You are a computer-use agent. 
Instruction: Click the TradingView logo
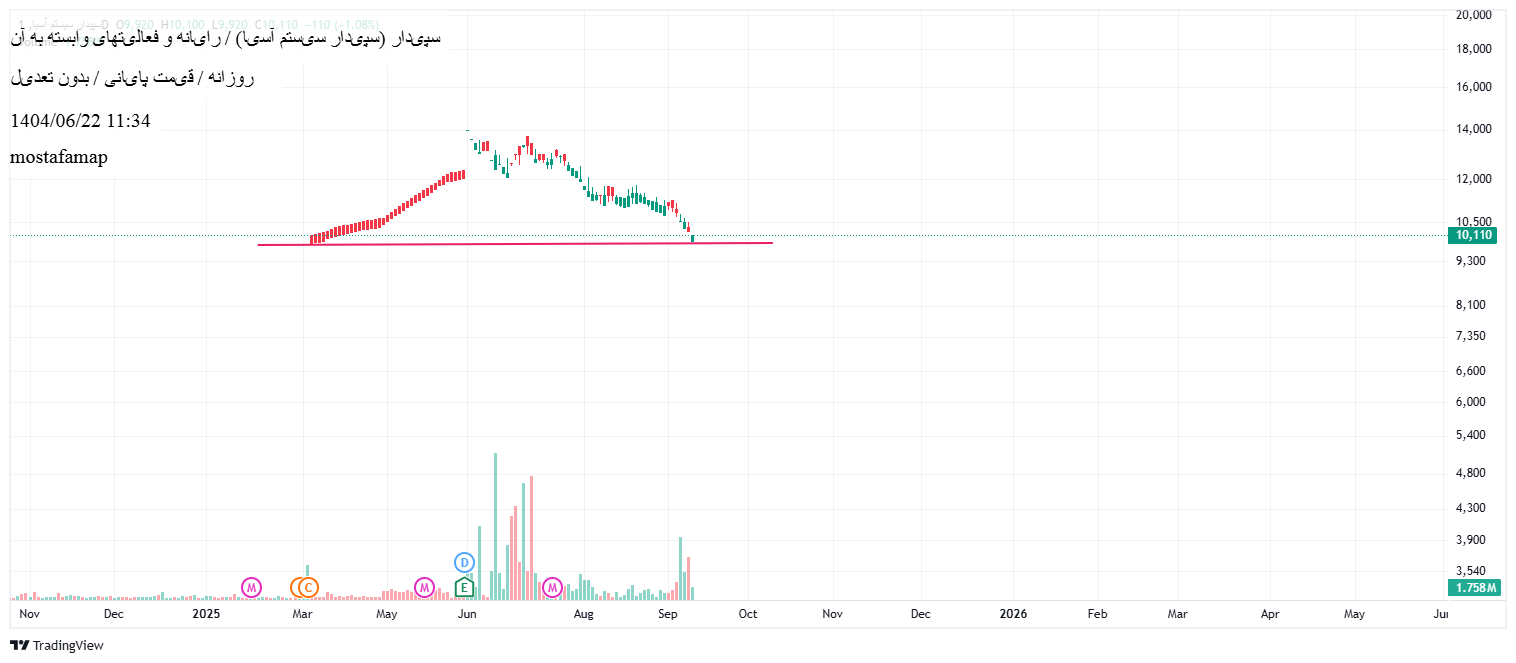57,645
